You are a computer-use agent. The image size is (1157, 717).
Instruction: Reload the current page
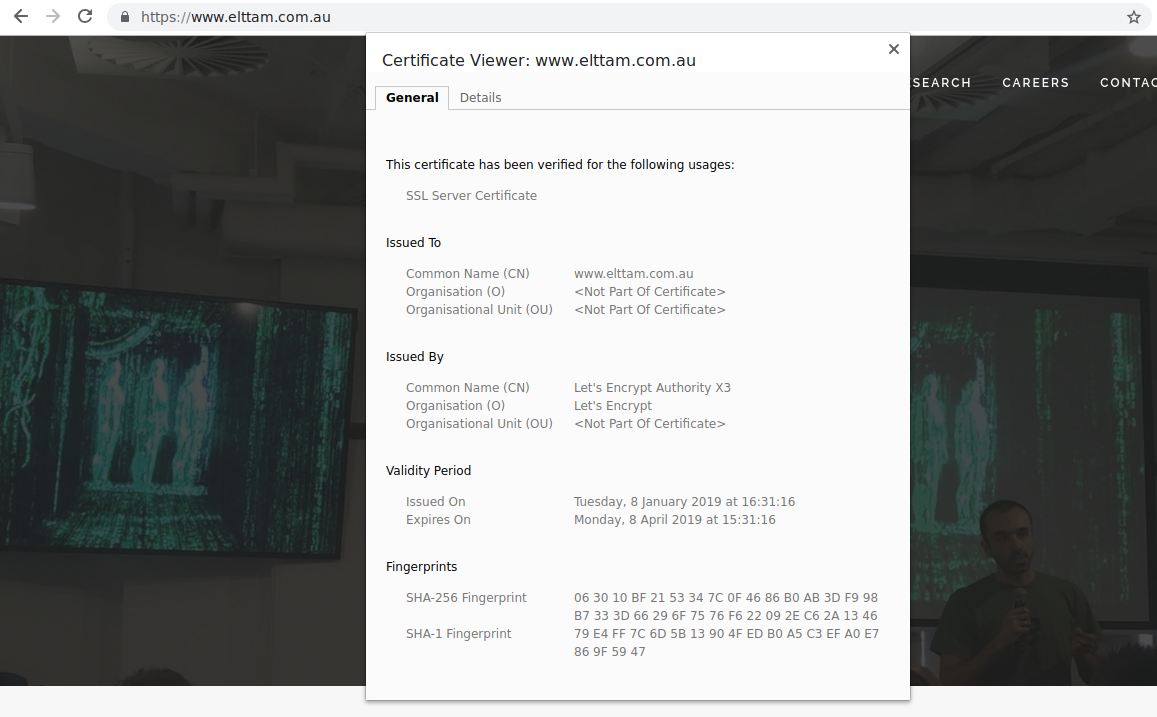point(86,17)
